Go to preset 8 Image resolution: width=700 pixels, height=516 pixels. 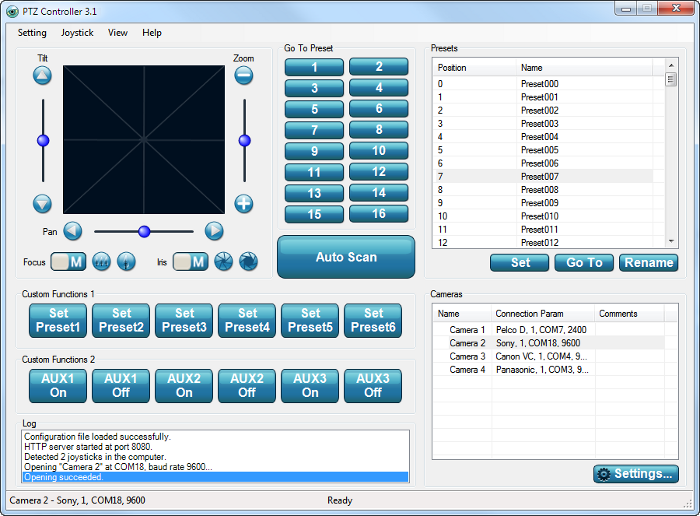pos(379,129)
